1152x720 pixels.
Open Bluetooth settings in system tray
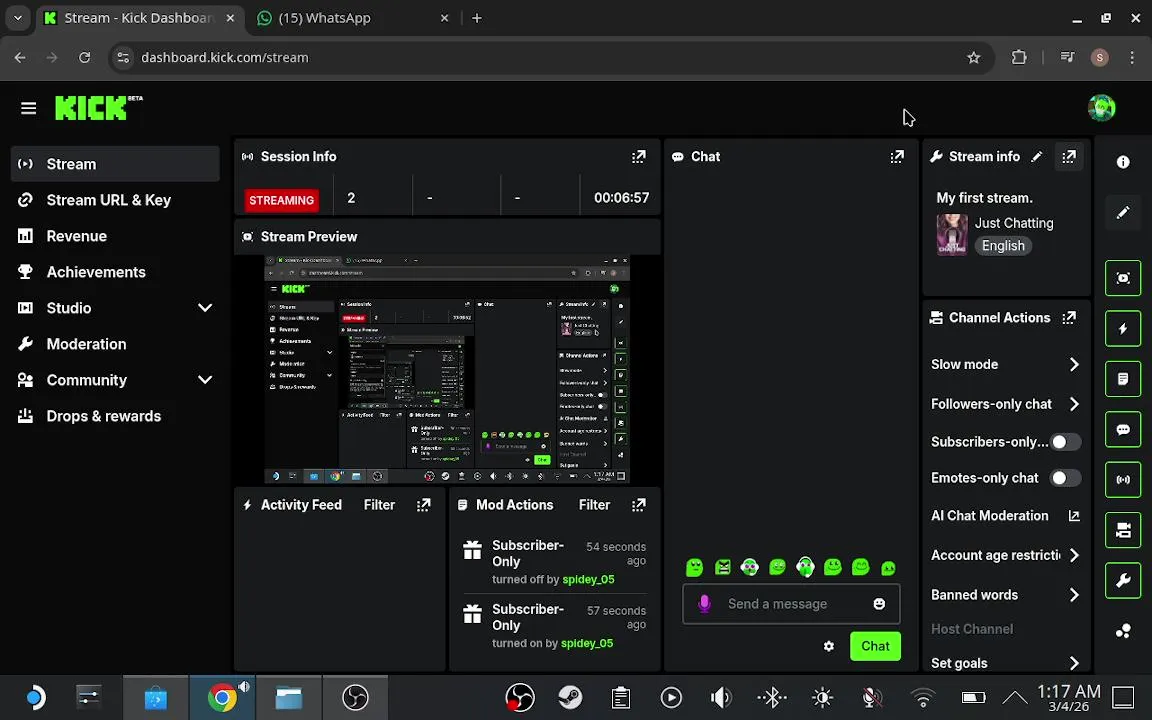click(x=771, y=697)
